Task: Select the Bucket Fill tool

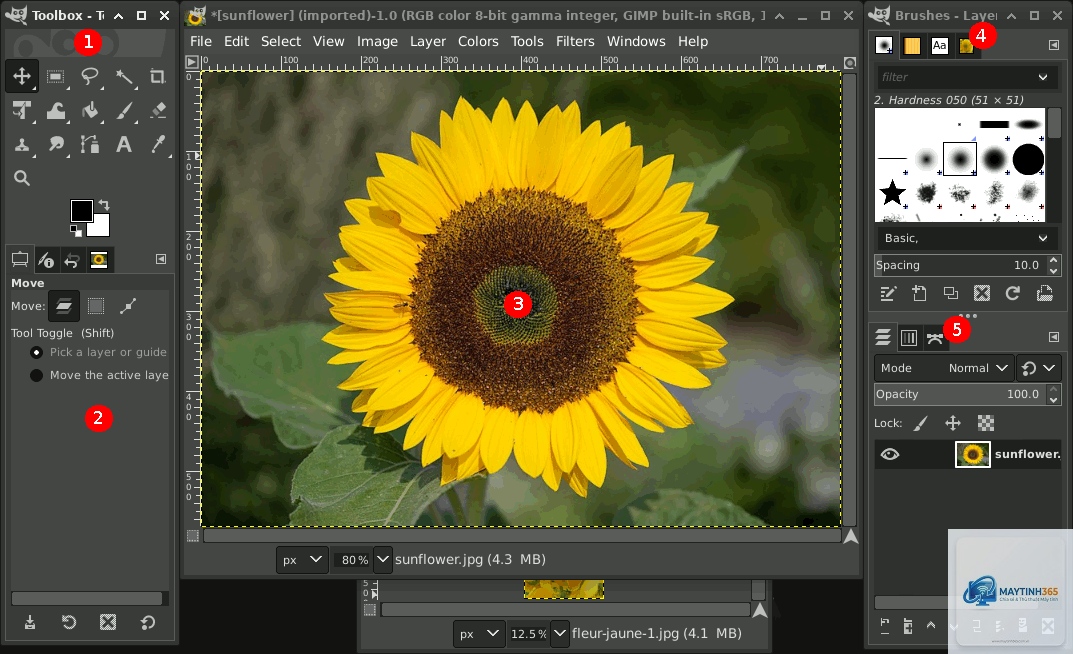Action: [90, 110]
